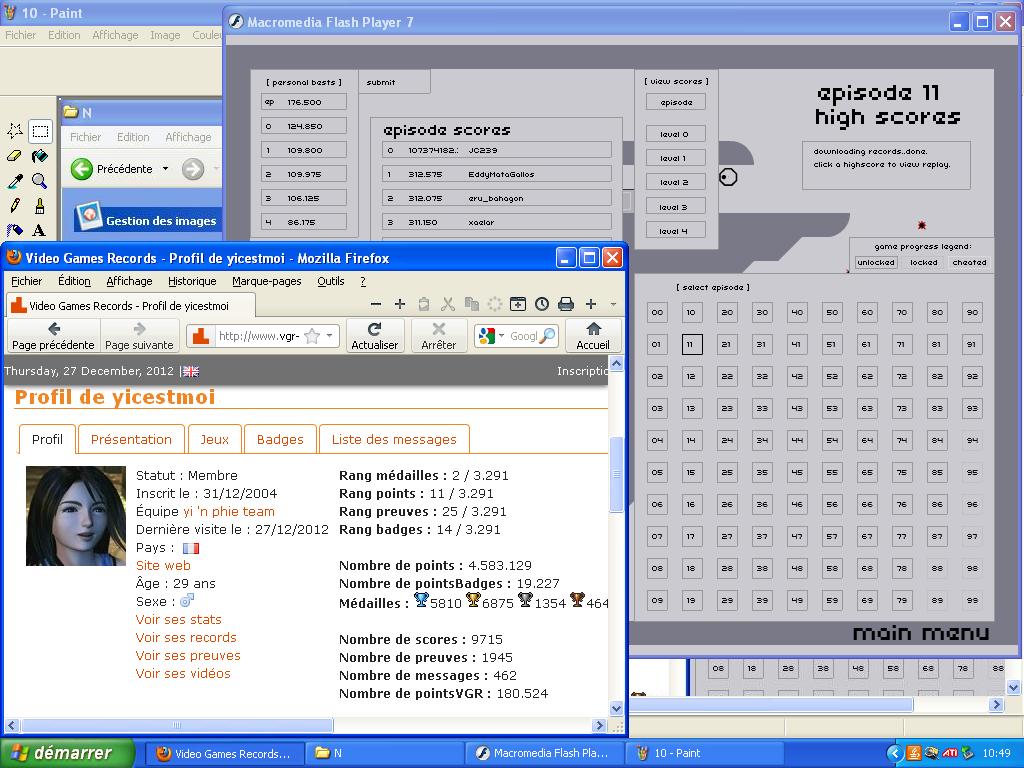Open the Marque-pages menu in Firefox
The image size is (1024, 768).
[267, 281]
